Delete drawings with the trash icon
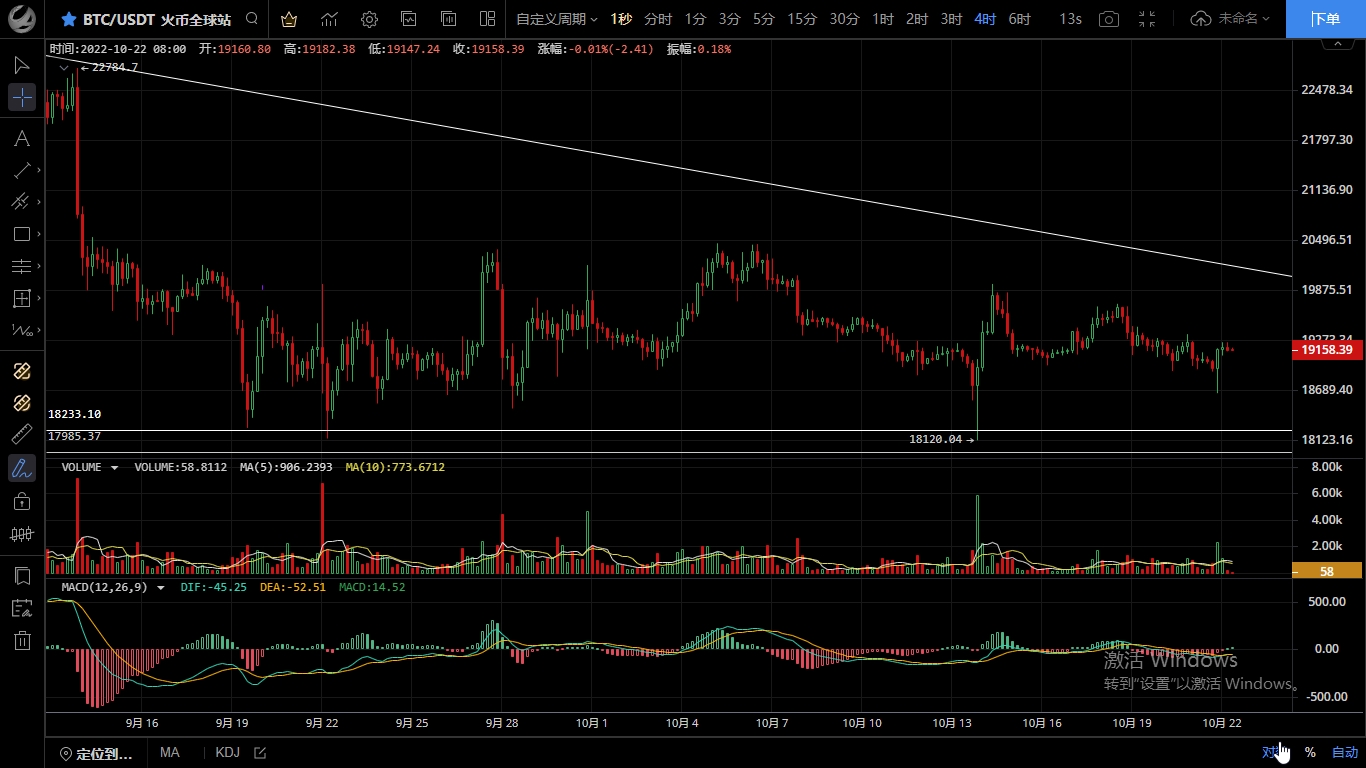The height and width of the screenshot is (768, 1366). 21,641
